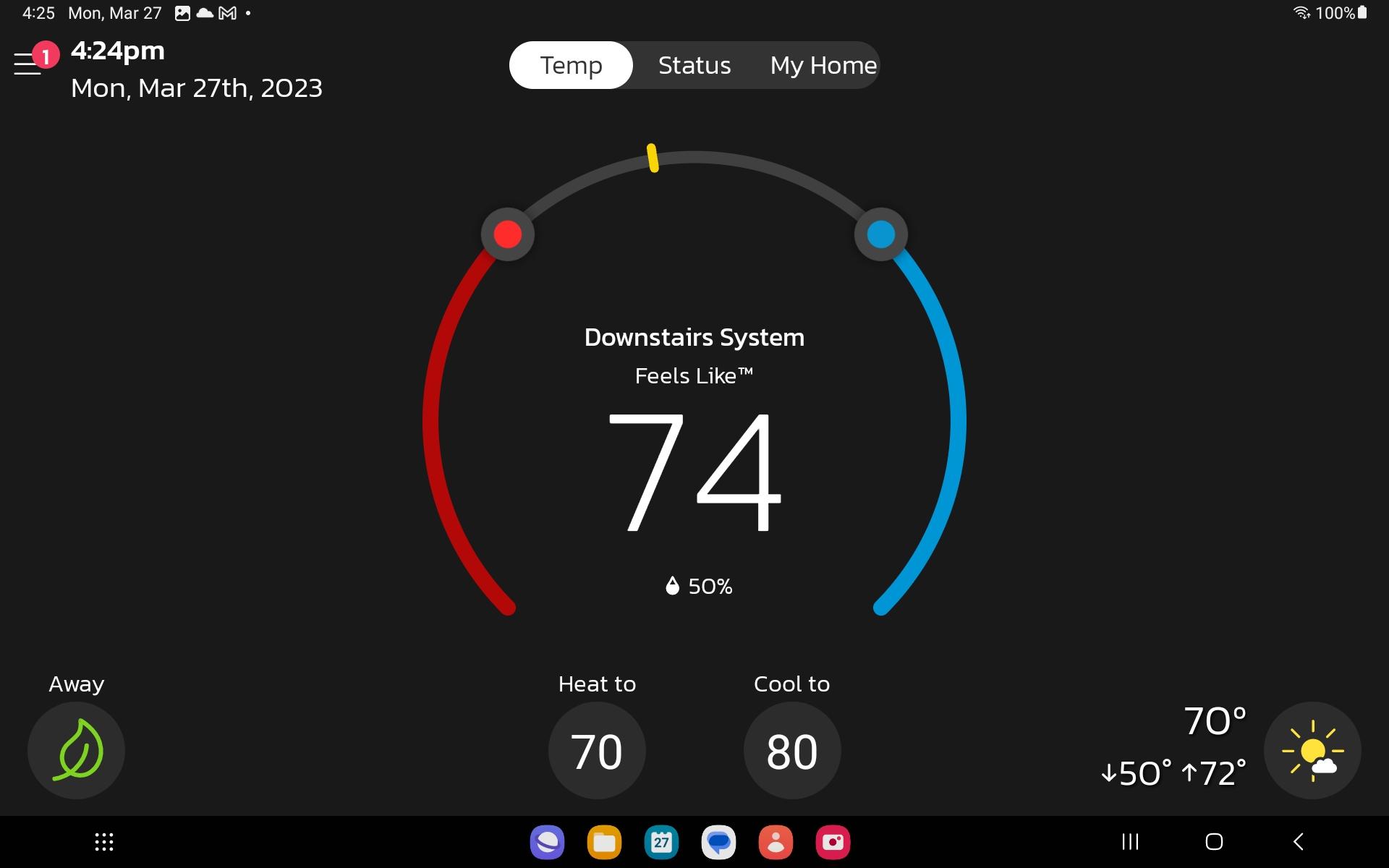
Task: Show recent apps via navigation button
Action: (x=1130, y=842)
